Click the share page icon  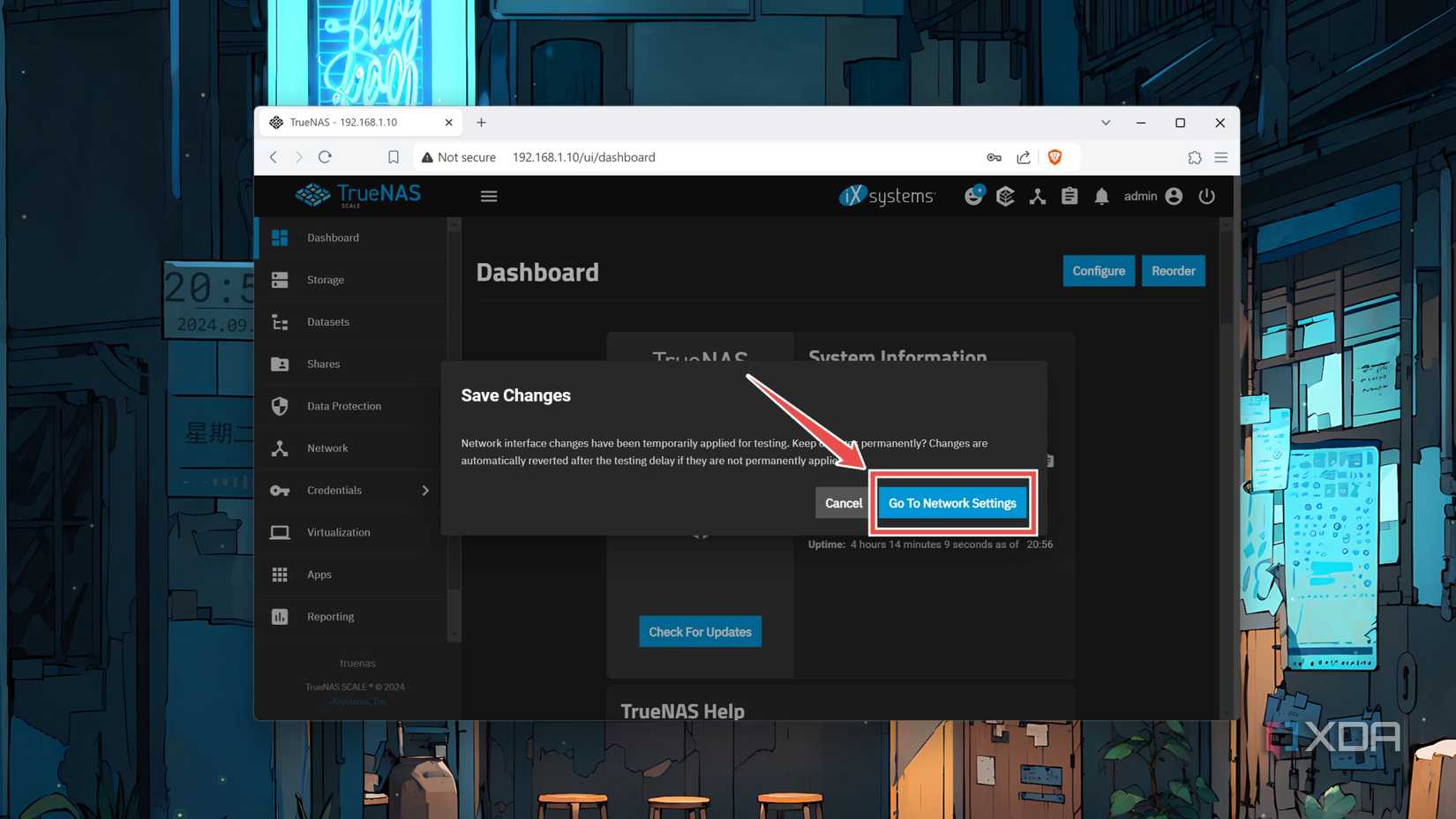tap(1024, 157)
